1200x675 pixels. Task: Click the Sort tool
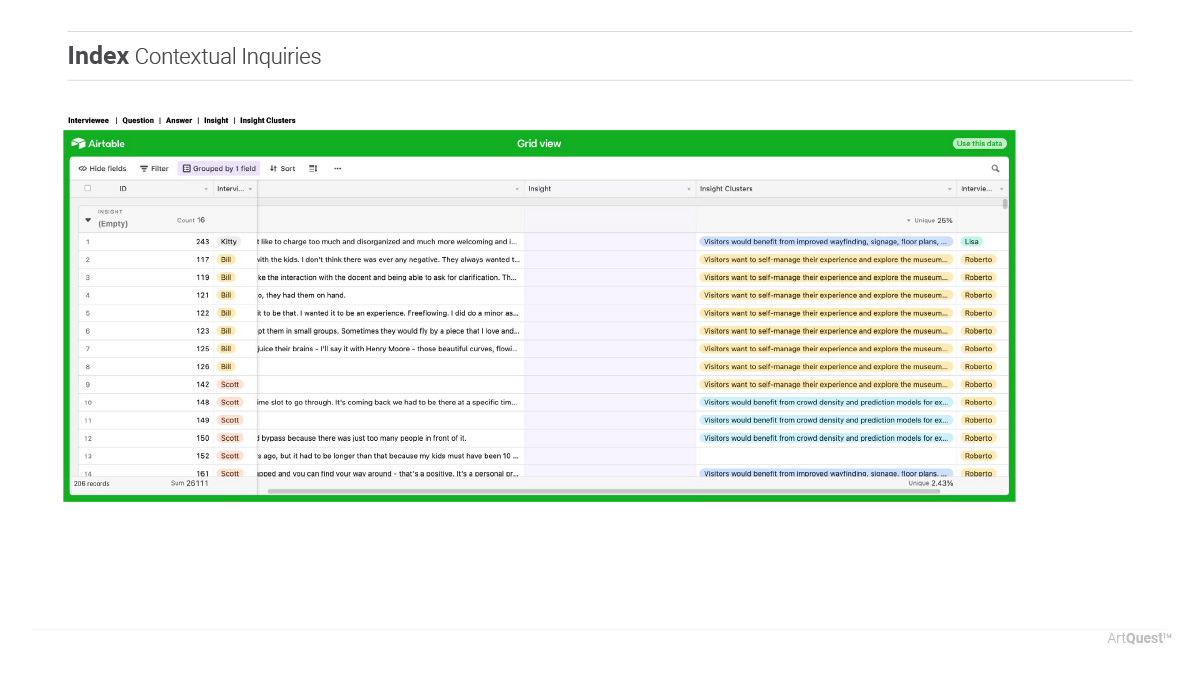click(283, 169)
